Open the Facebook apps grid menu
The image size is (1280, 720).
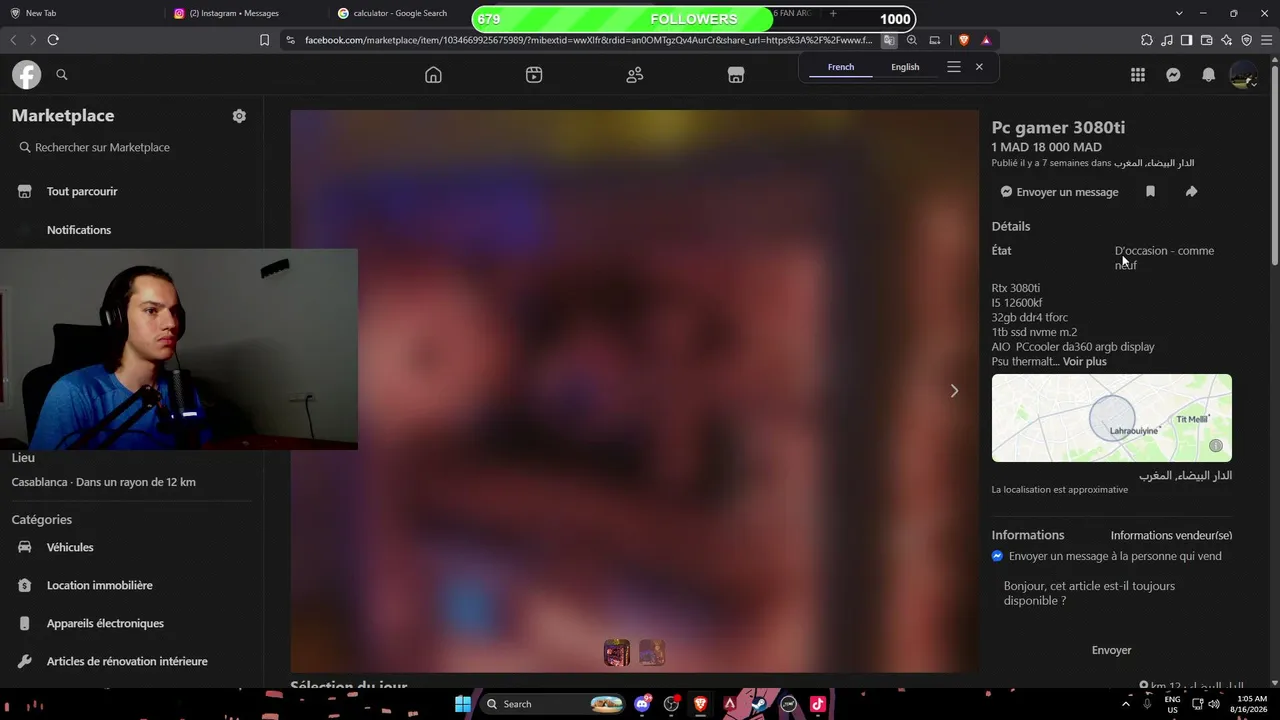pos(1138,75)
